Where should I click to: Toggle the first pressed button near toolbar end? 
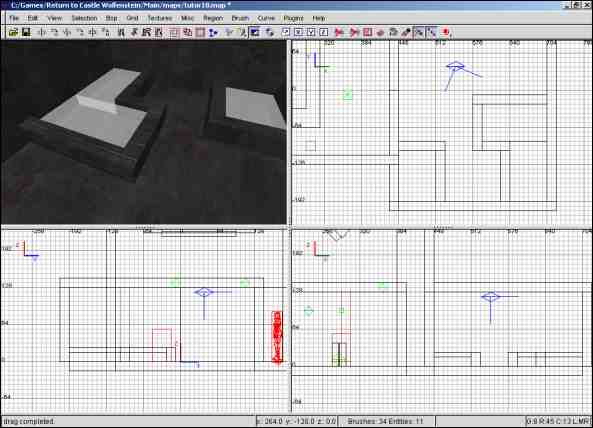tap(419, 33)
